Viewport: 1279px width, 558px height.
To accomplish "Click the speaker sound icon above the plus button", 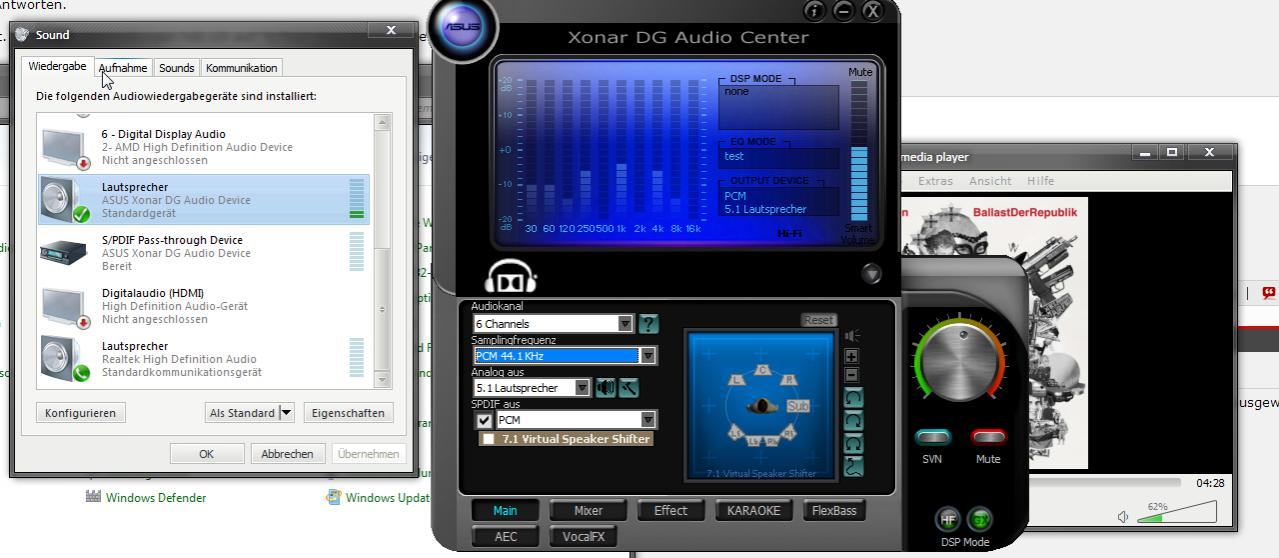I will pos(852,336).
